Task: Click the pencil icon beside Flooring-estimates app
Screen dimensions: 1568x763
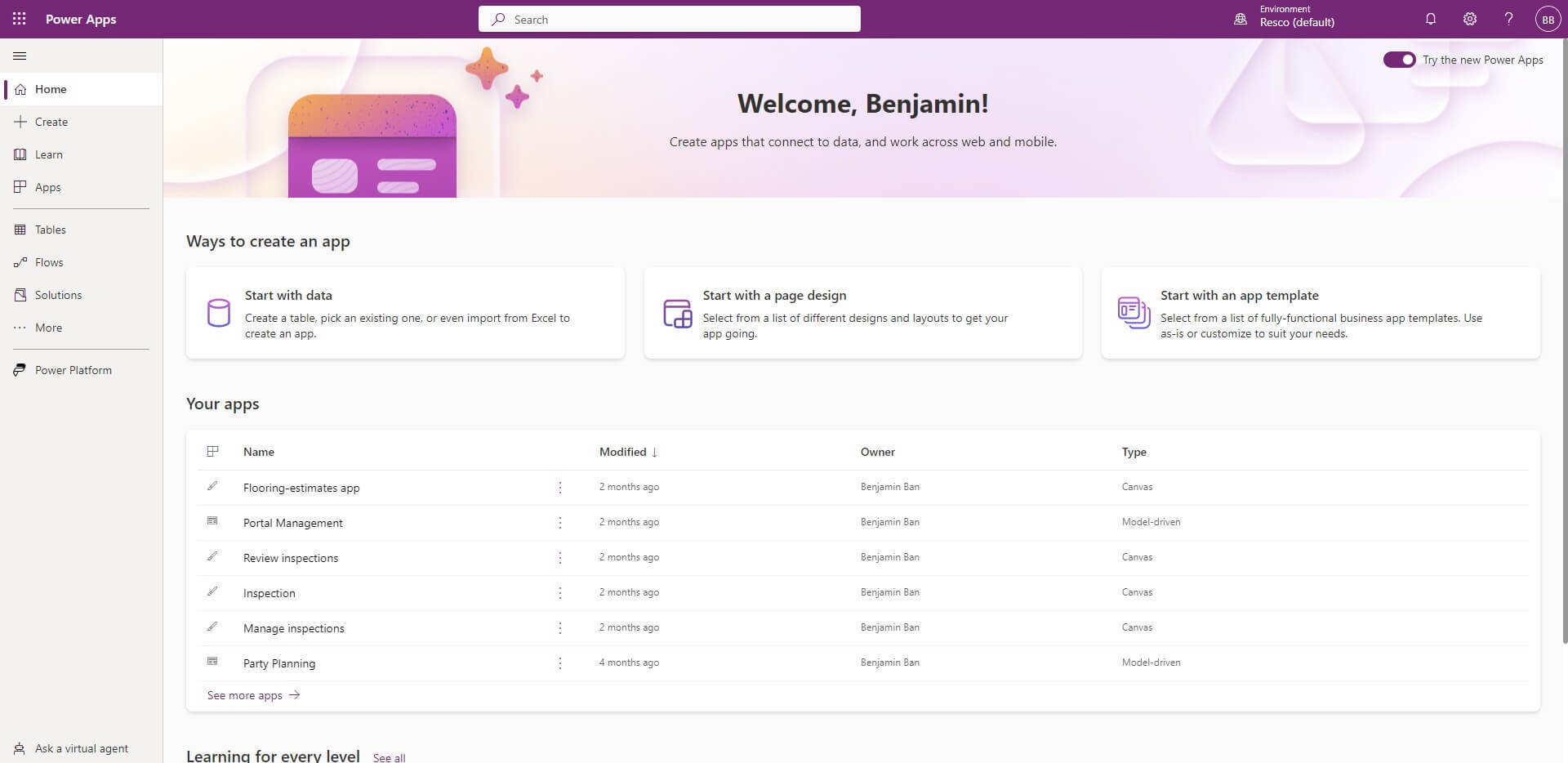Action: 212,486
